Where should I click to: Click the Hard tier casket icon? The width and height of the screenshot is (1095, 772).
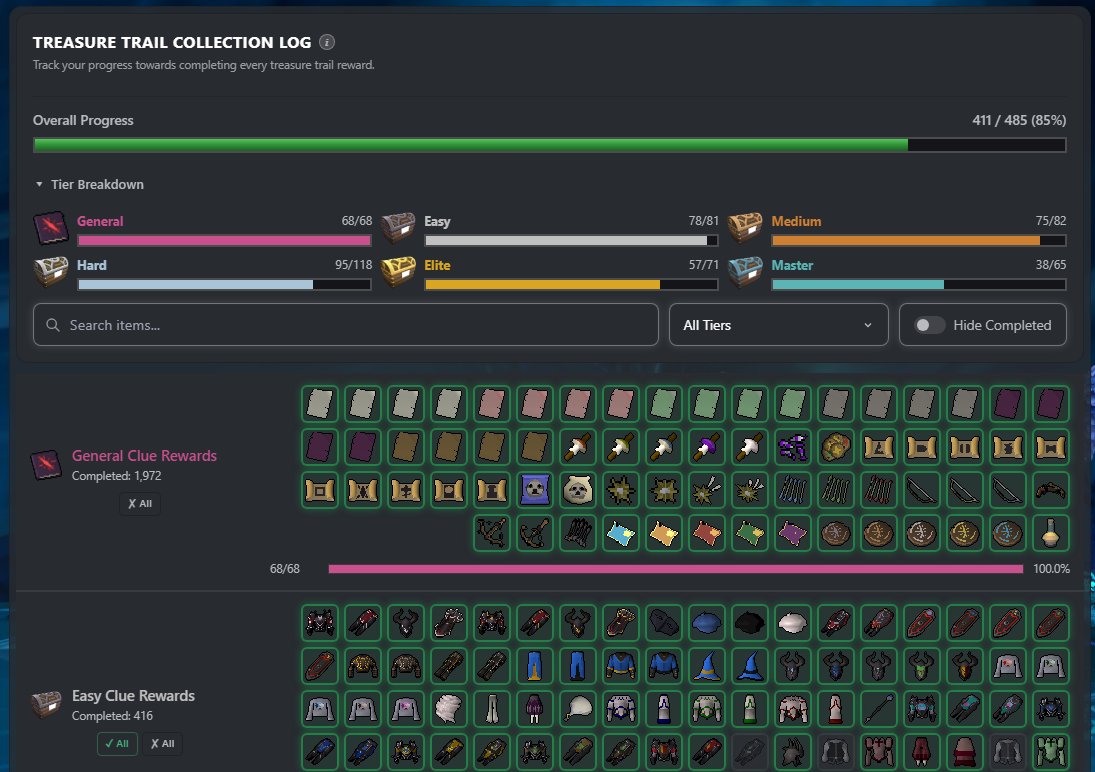[51, 272]
